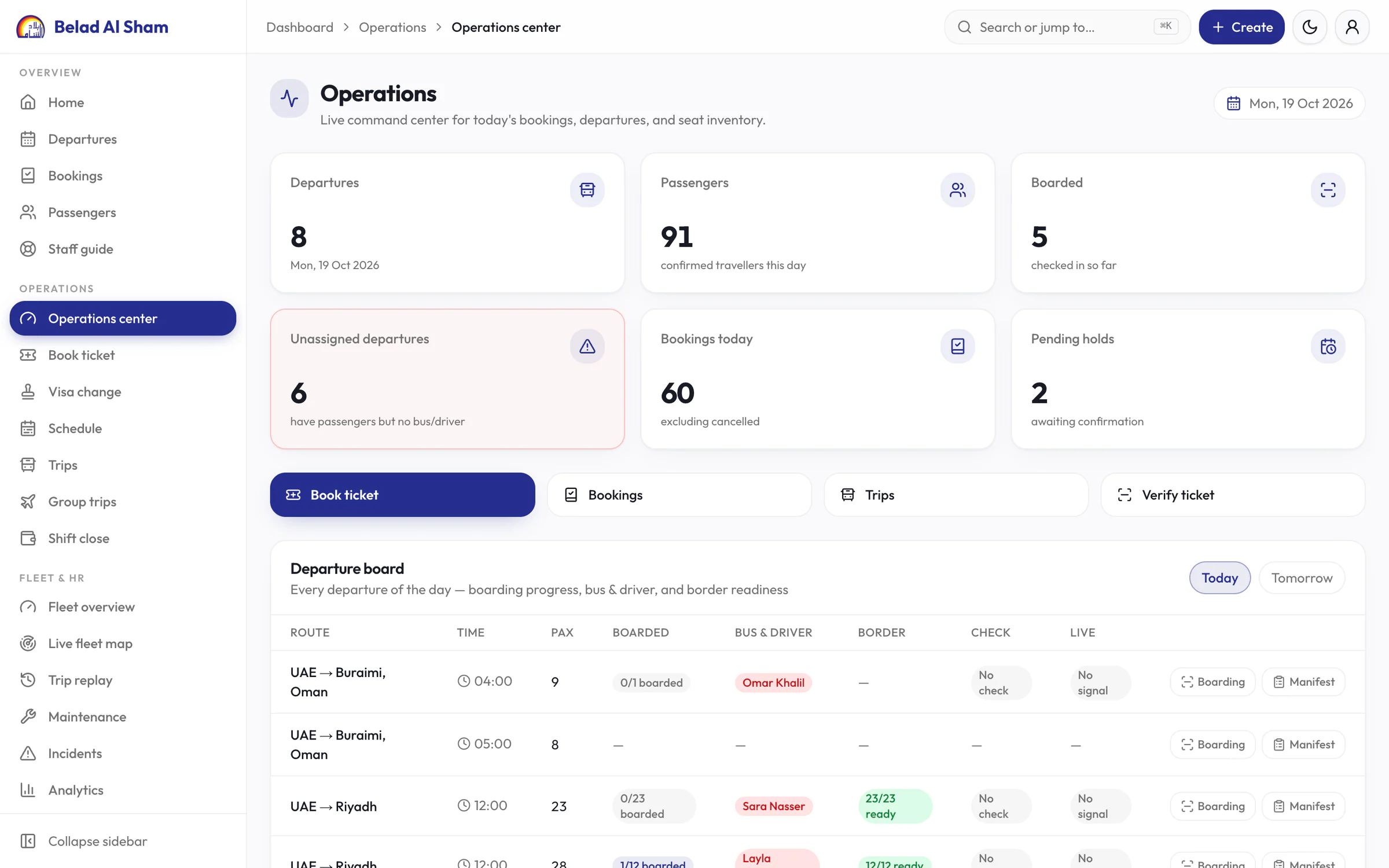1389x868 pixels.
Task: Open the Passengers sidebar item
Action: click(x=123, y=212)
